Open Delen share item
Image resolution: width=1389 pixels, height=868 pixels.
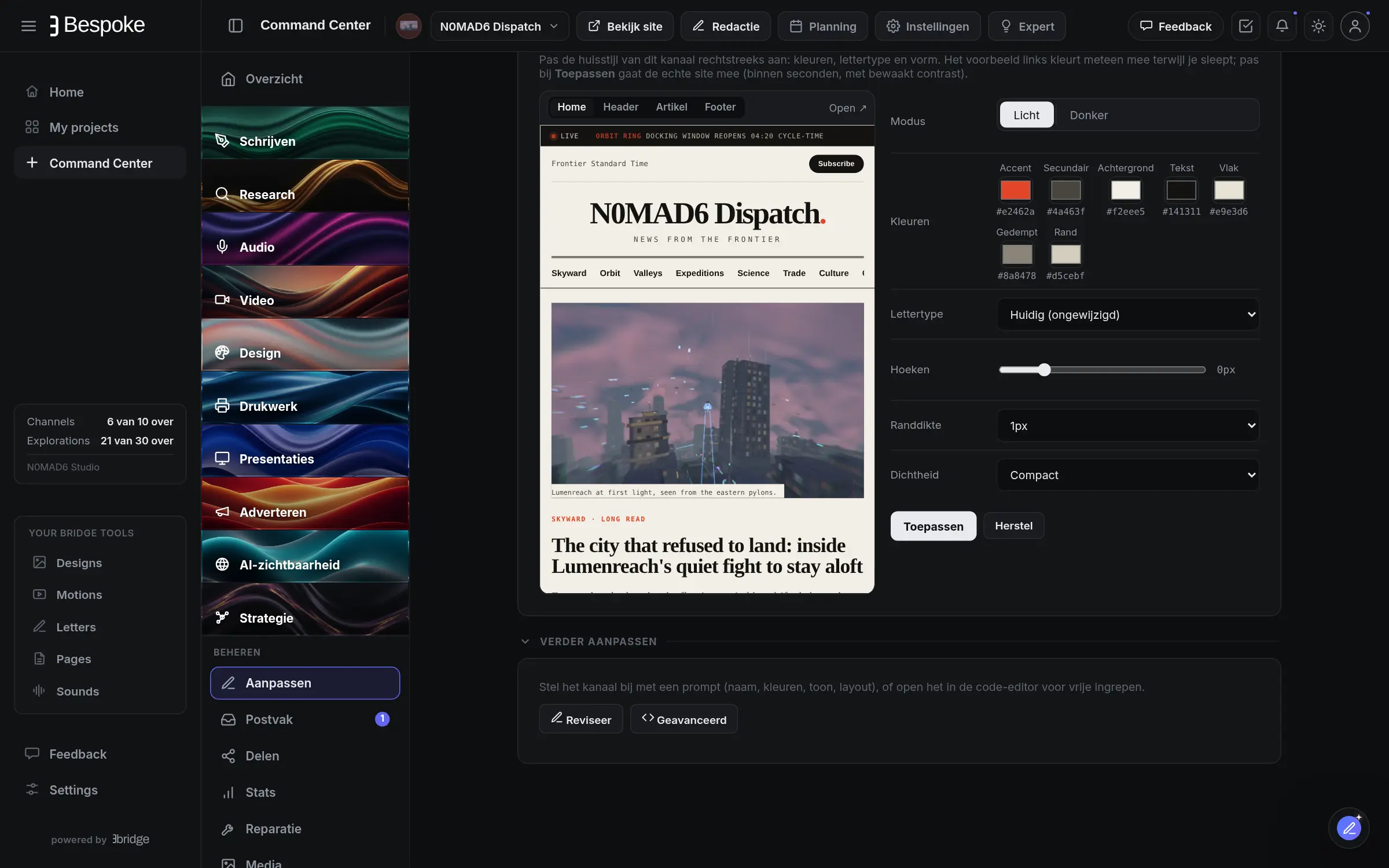305,756
